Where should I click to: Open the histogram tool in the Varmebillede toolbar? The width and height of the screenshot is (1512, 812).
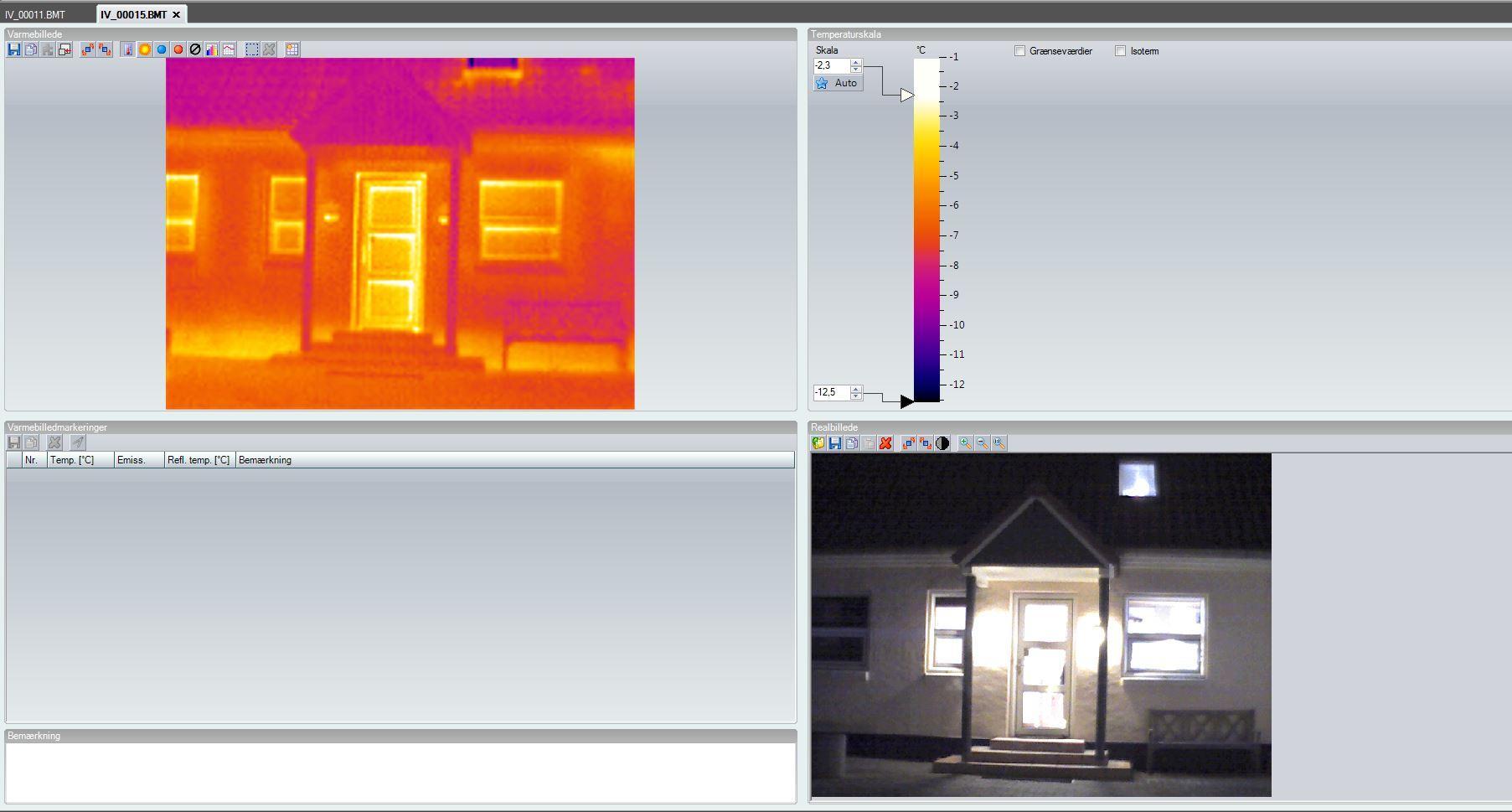[212, 50]
